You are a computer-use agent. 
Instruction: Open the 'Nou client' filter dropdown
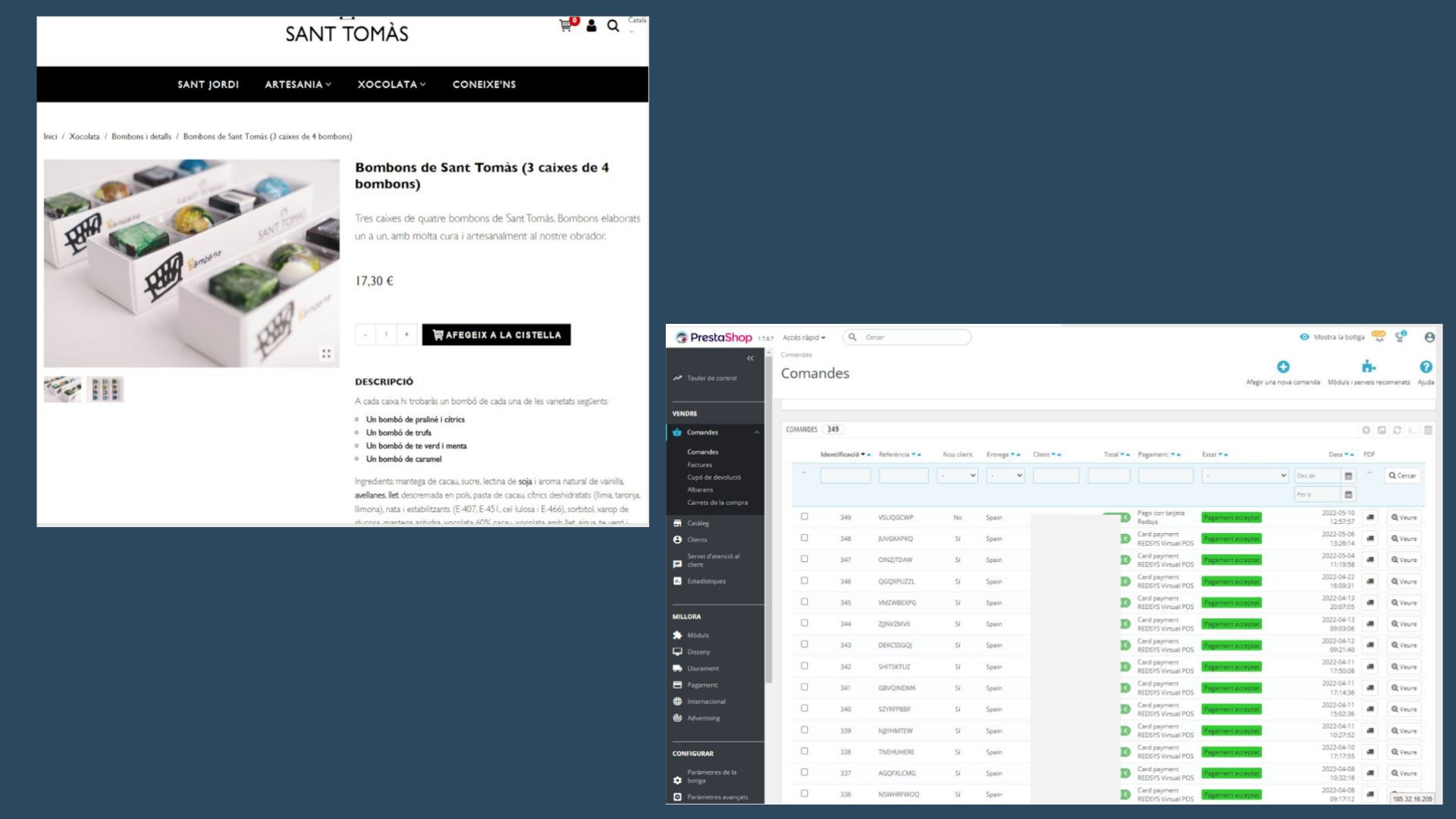[x=957, y=475]
